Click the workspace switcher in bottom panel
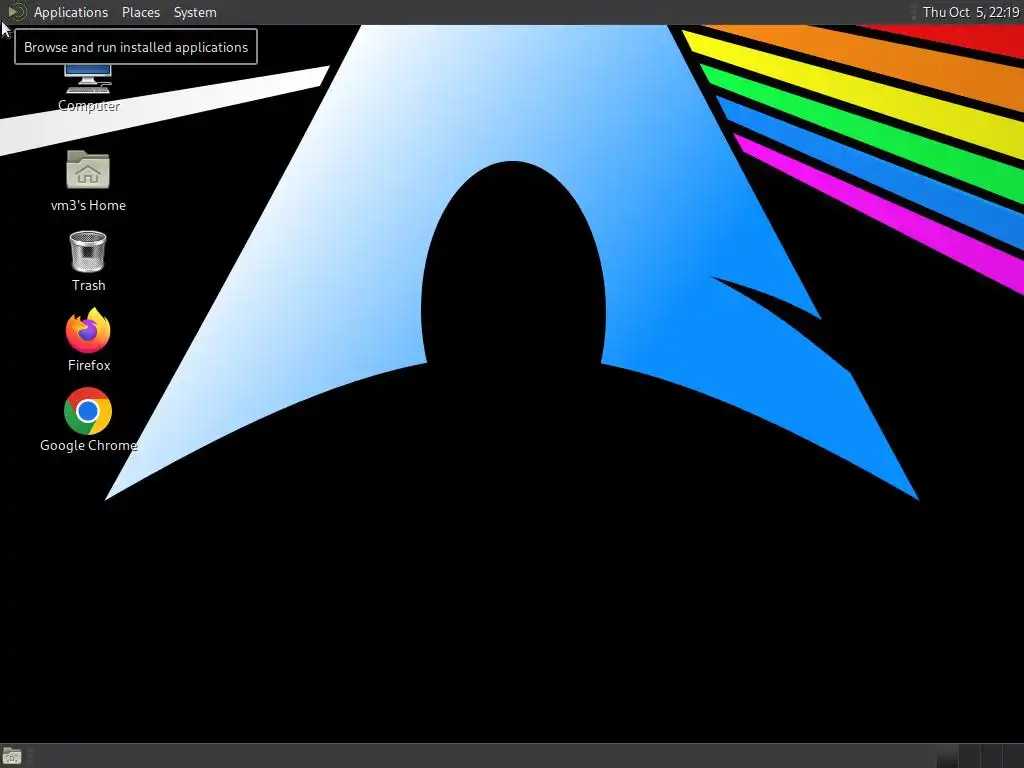This screenshot has height=768, width=1024. click(x=979, y=756)
